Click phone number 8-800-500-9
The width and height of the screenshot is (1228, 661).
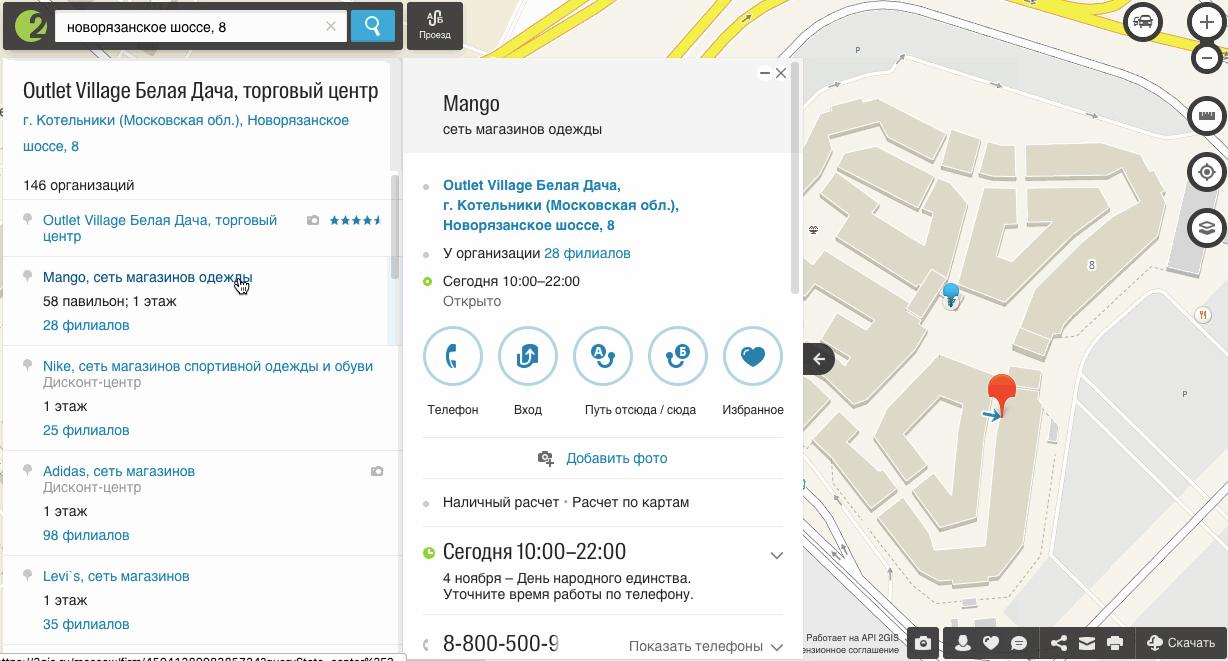tap(500, 644)
